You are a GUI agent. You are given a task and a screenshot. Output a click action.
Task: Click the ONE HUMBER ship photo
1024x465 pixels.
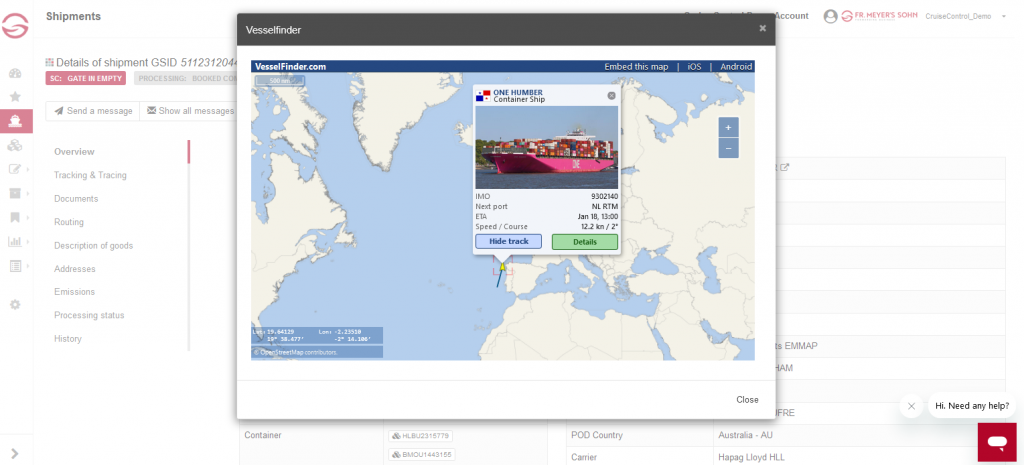[x=547, y=148]
